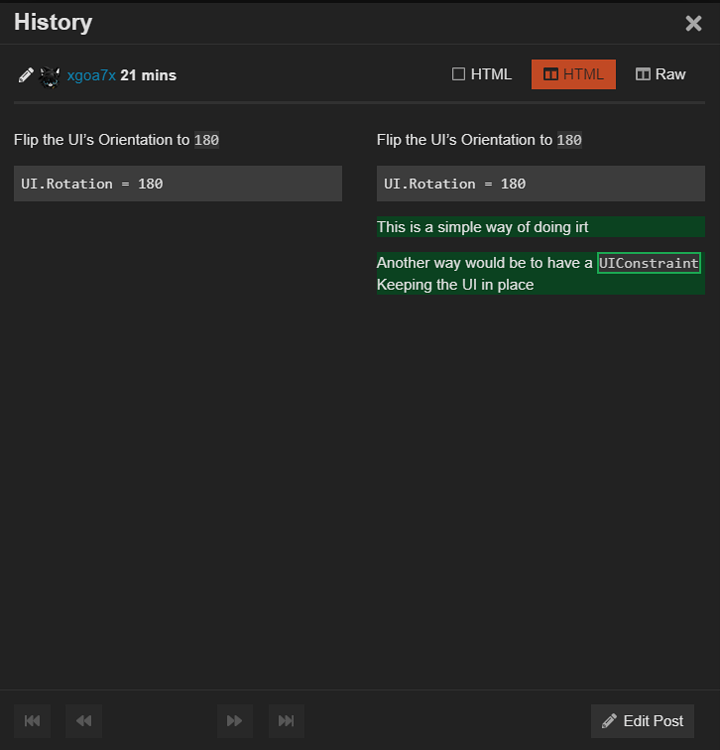Click the inline 180 code in left pane

(206, 141)
